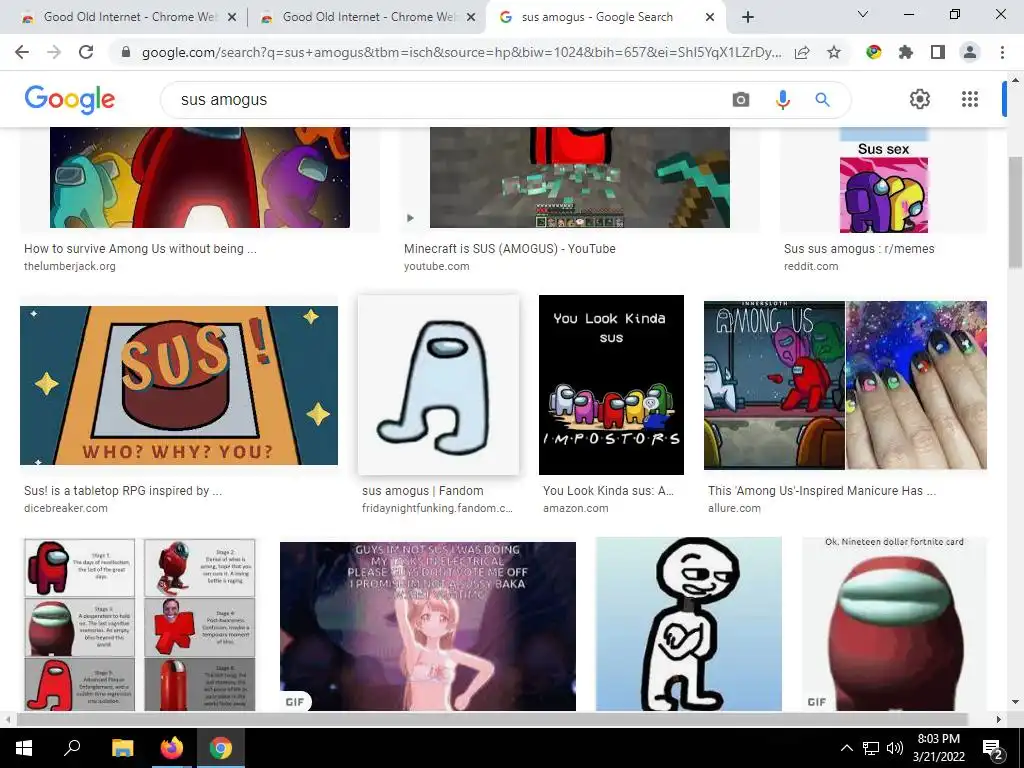Image resolution: width=1024 pixels, height=768 pixels.
Task: Open Chrome three-dot menu
Action: tap(1002, 52)
